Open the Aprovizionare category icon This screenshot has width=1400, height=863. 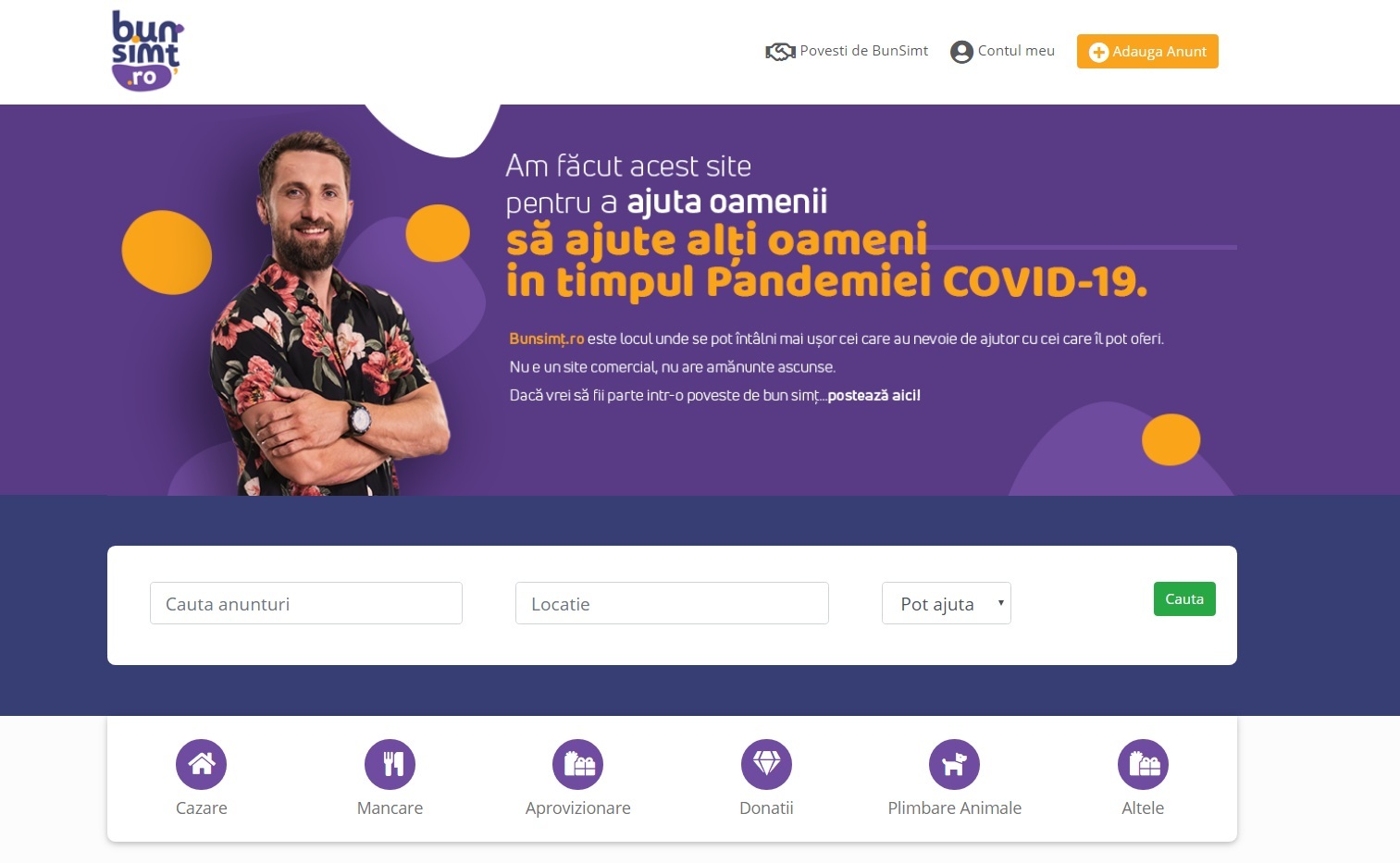577,764
